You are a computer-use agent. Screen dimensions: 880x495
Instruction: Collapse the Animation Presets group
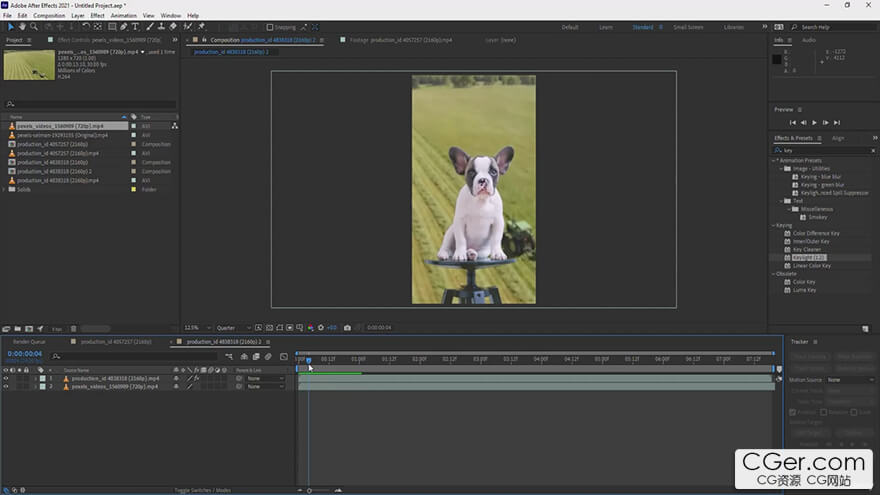pos(774,161)
